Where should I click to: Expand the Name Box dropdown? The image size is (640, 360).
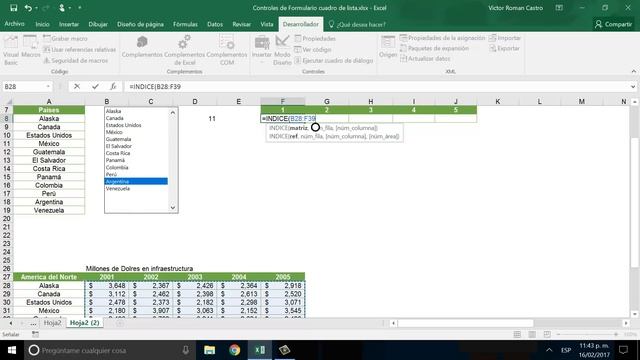coord(48,87)
